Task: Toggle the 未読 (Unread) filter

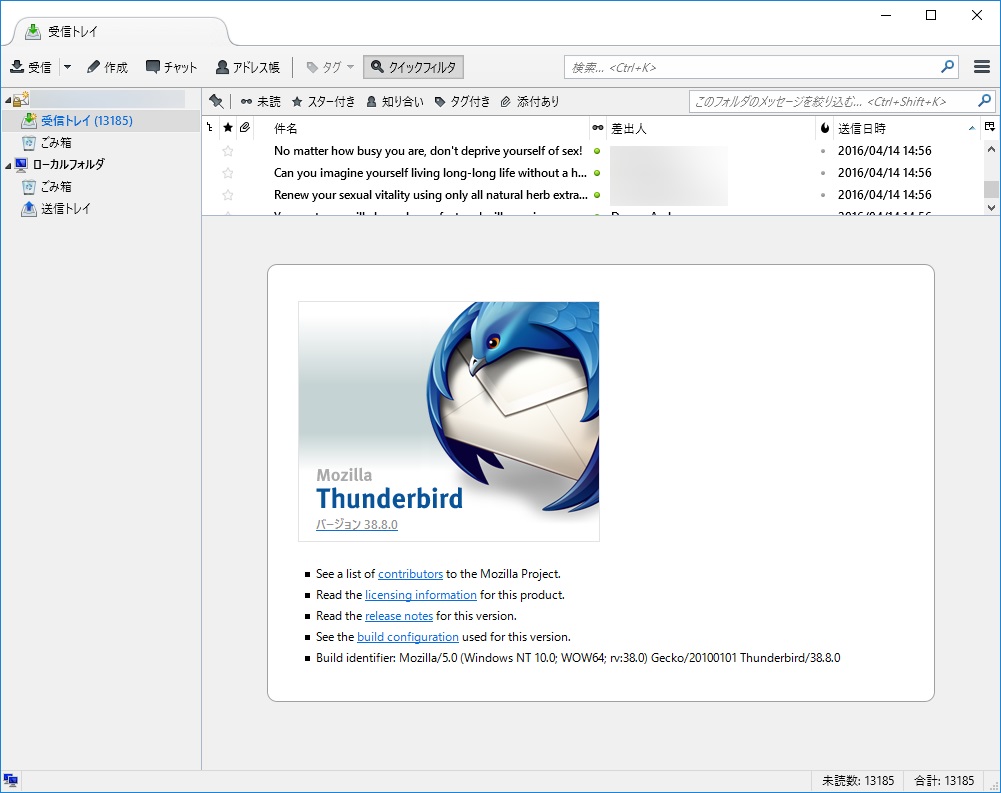Action: 262,100
